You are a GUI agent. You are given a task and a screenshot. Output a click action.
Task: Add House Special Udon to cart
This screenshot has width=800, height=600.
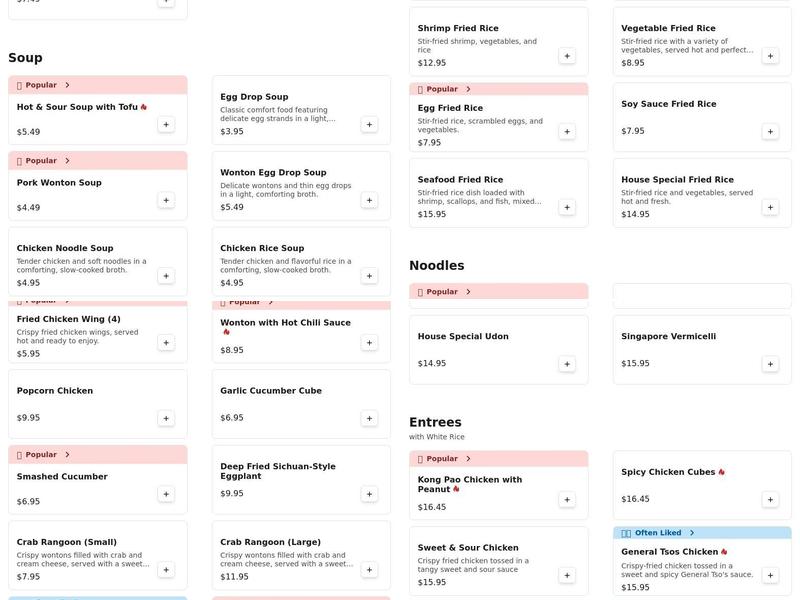pyautogui.click(x=567, y=364)
